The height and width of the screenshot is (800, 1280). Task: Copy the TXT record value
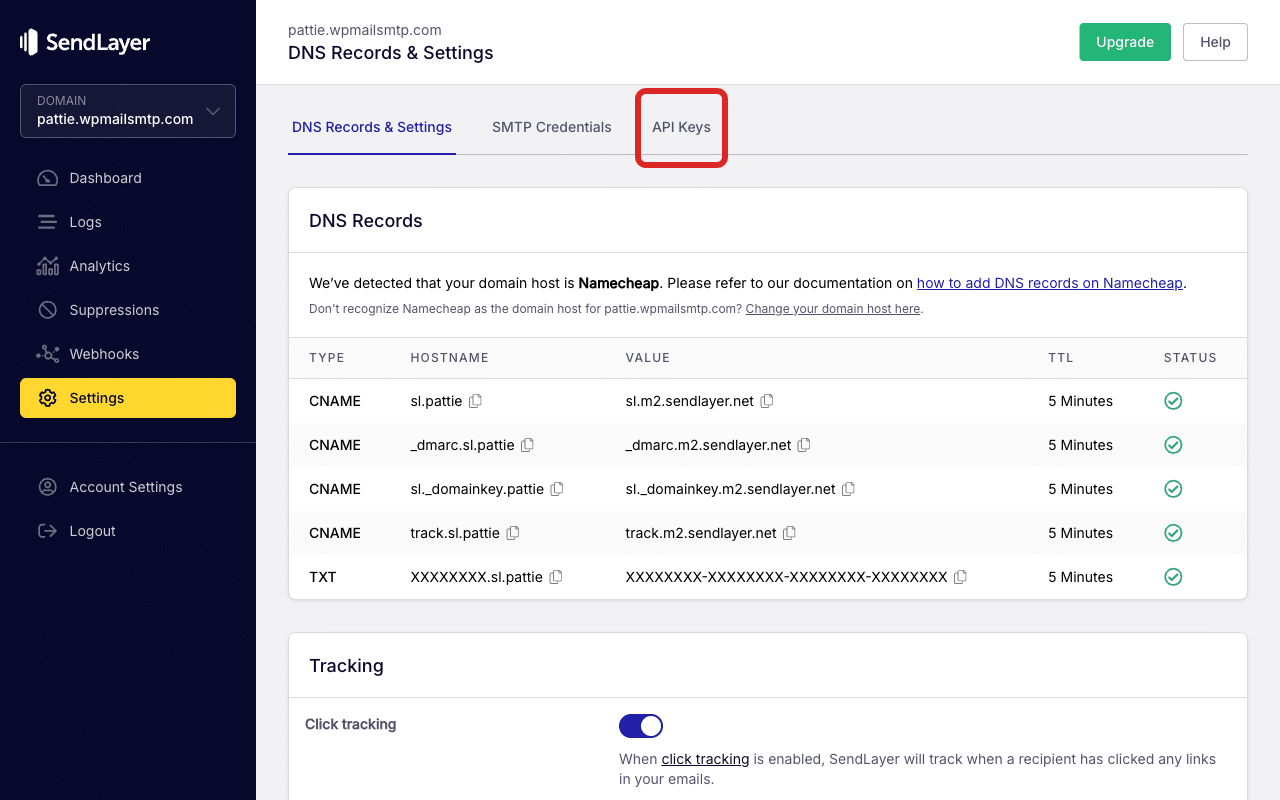pyautogui.click(x=960, y=577)
